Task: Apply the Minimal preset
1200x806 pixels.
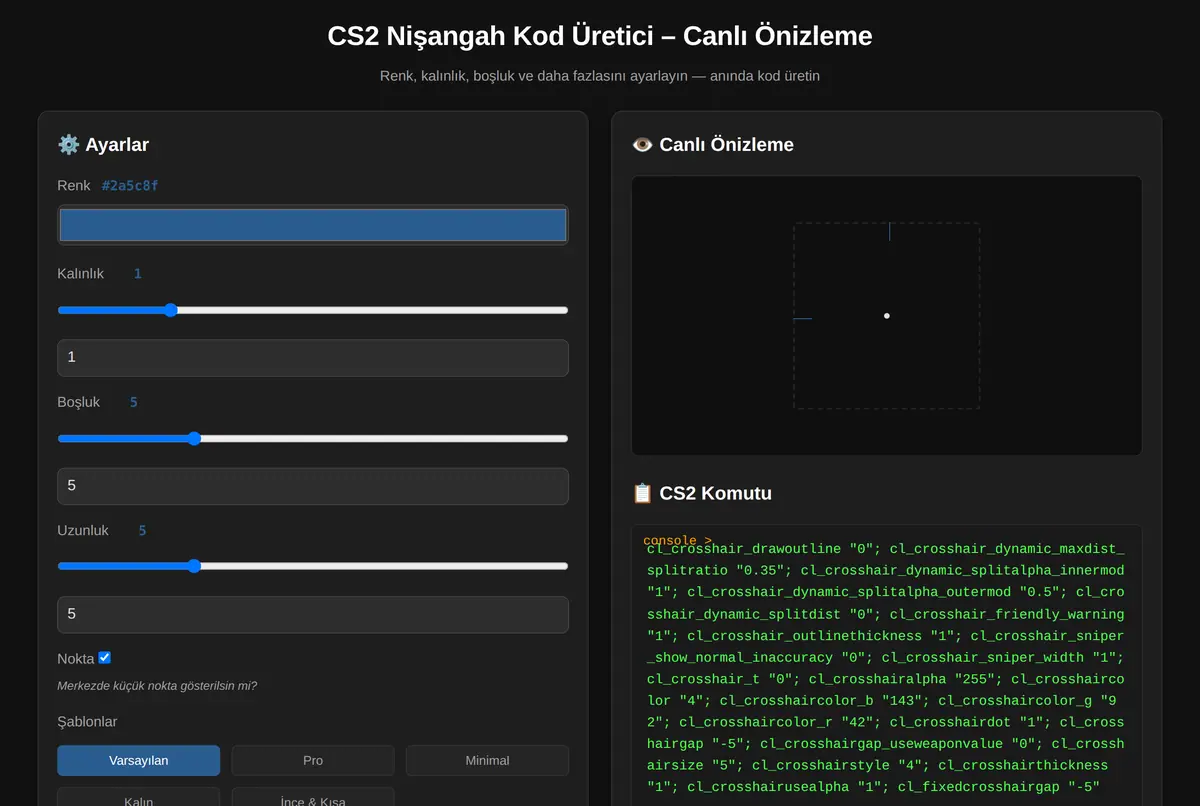Action: coord(487,760)
